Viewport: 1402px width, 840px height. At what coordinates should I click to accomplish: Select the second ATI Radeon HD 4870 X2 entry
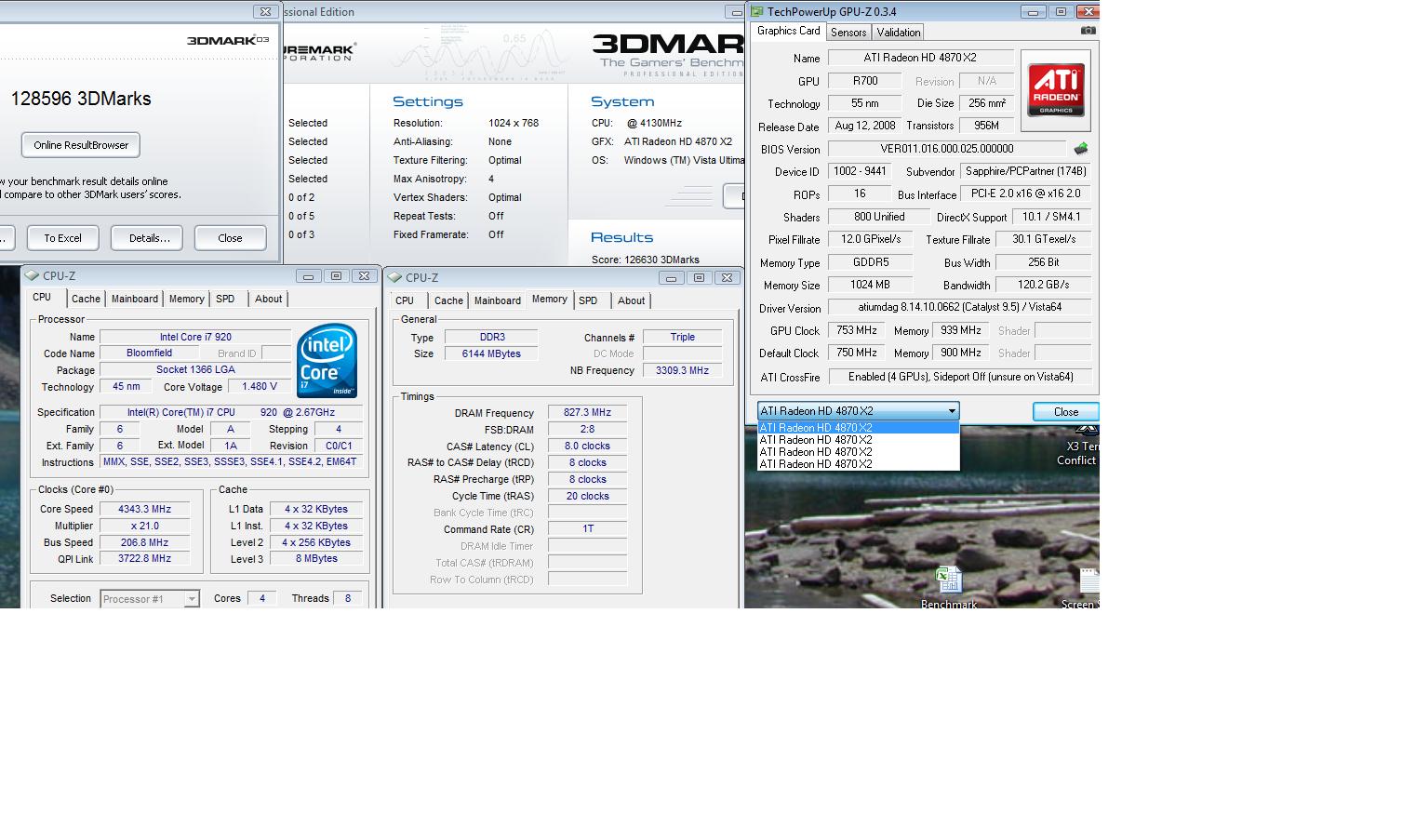click(858, 440)
